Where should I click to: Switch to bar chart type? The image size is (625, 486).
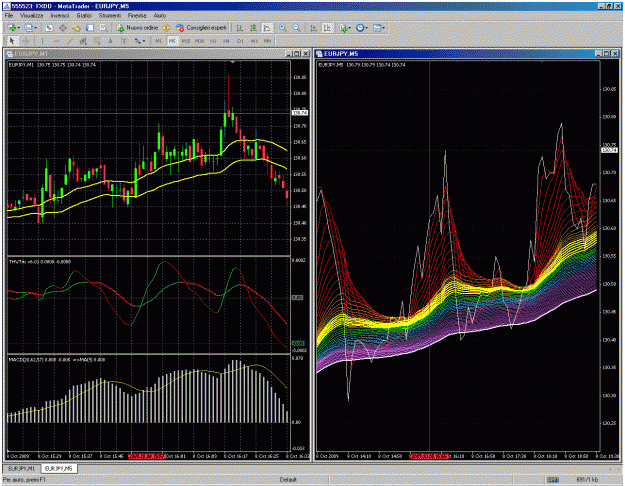click(x=240, y=28)
